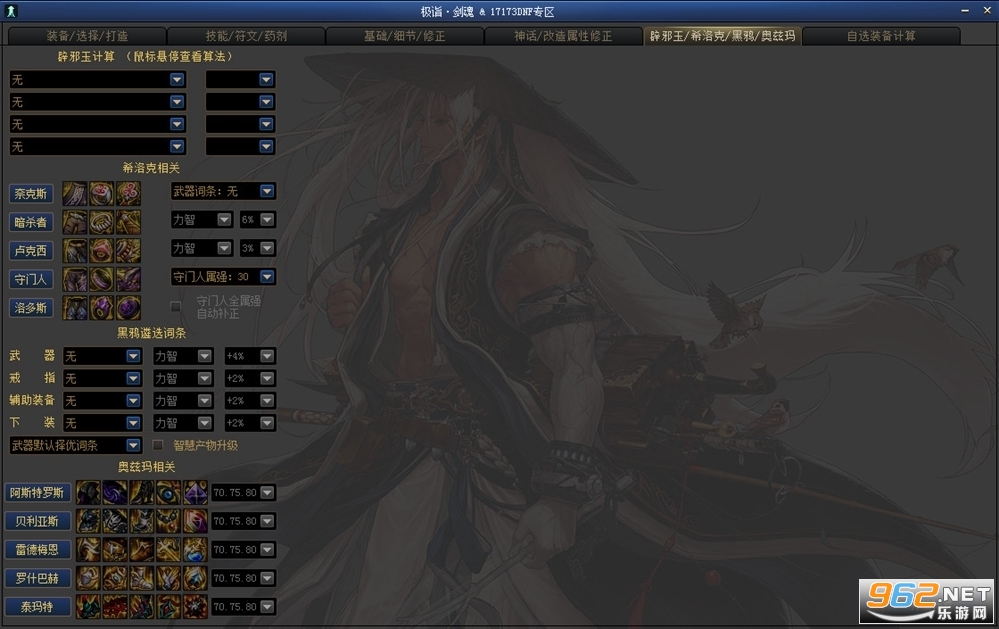Select the blue orb icon in 雷德梅恩 row
Screen dimensions: 999x629
click(x=196, y=549)
